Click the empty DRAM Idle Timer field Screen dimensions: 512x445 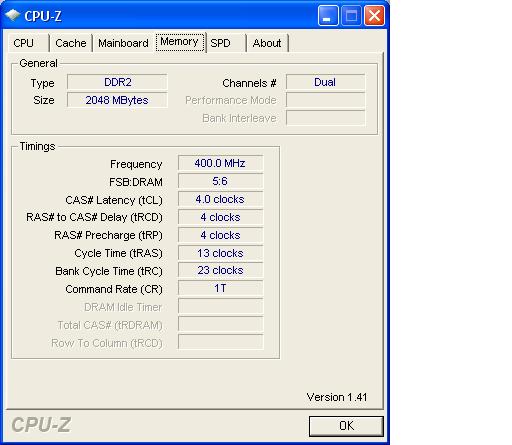click(220, 306)
